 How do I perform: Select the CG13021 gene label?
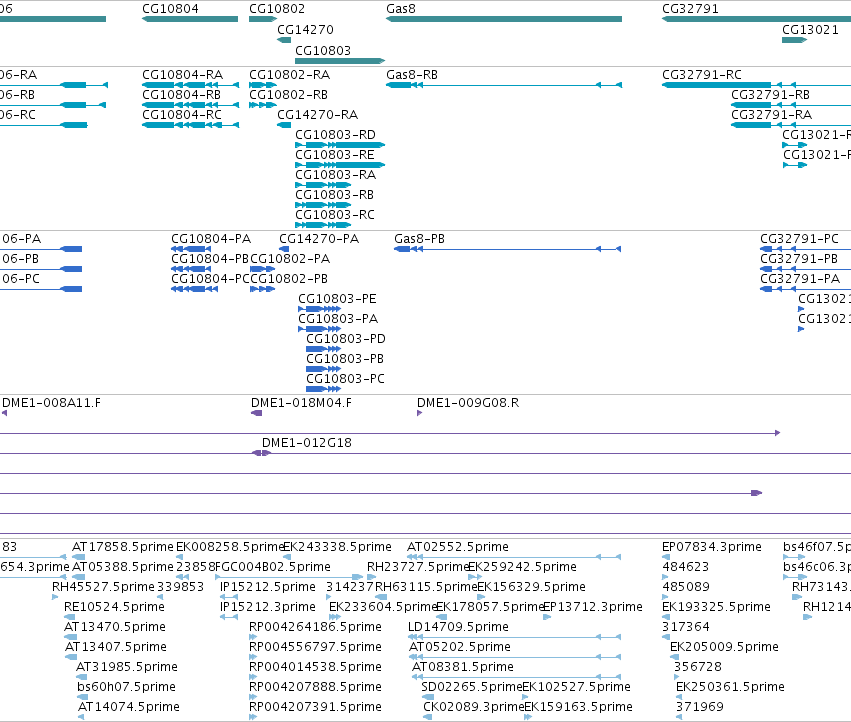(x=810, y=29)
